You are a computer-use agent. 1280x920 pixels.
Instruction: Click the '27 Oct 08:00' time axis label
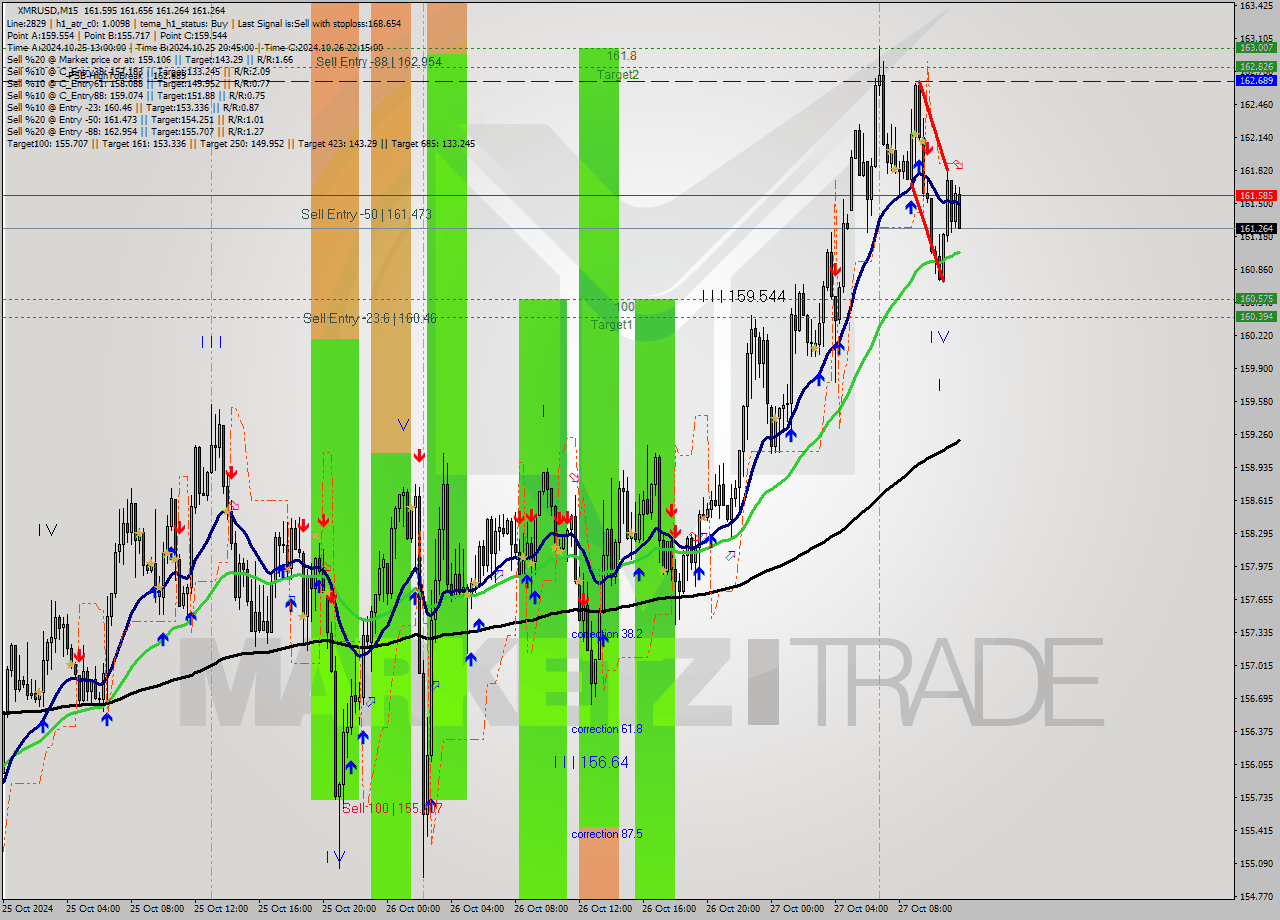click(x=924, y=909)
